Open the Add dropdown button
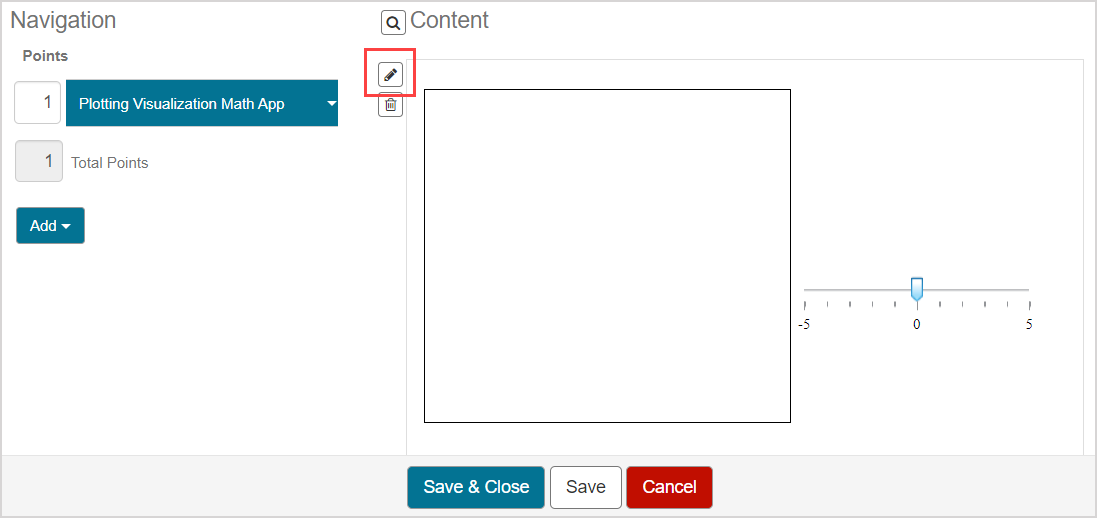The width and height of the screenshot is (1097, 518). [x=50, y=225]
